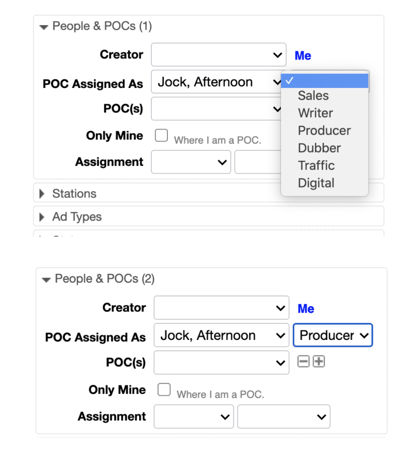Open the Producer role dropdown
This screenshot has width=420, height=469.
click(333, 335)
